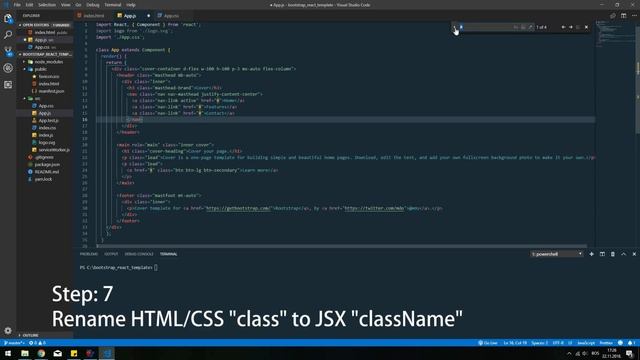Image resolution: width=640 pixels, height=360 pixels.
Task: Click Prettier in the status bar
Action: tap(606, 343)
